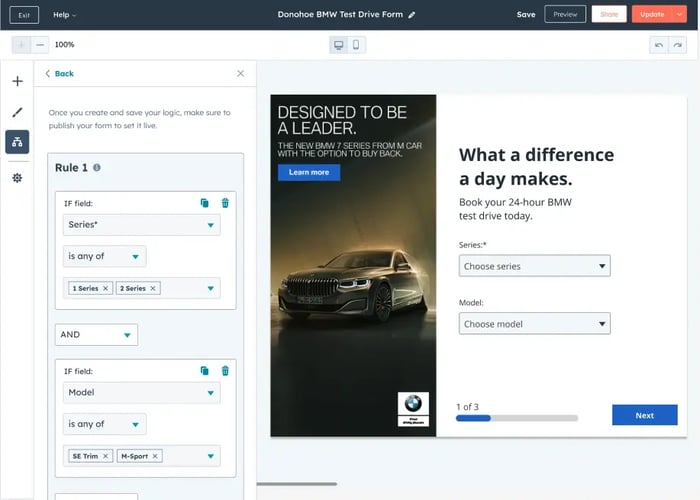Click the form step progress bar
Viewport: 700px width, 500px height.
[517, 418]
